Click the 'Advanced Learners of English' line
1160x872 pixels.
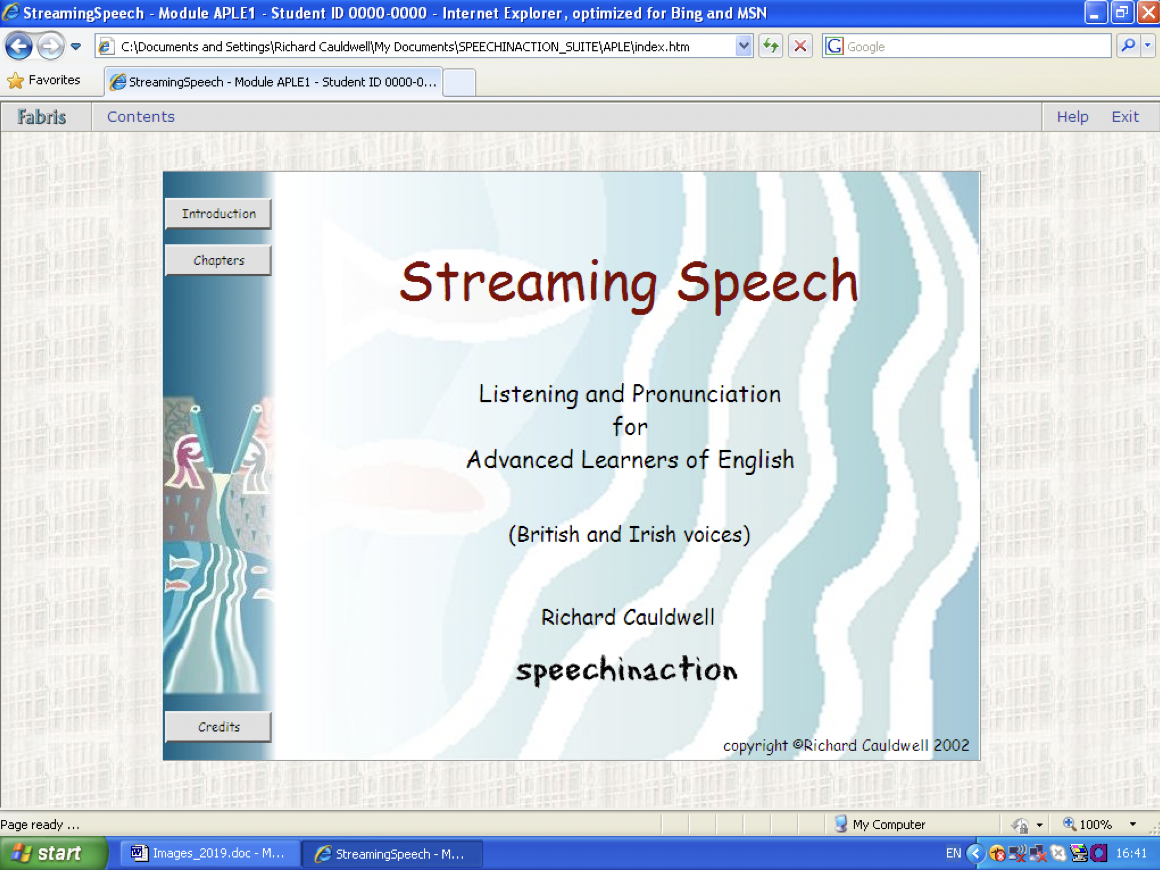pos(630,460)
